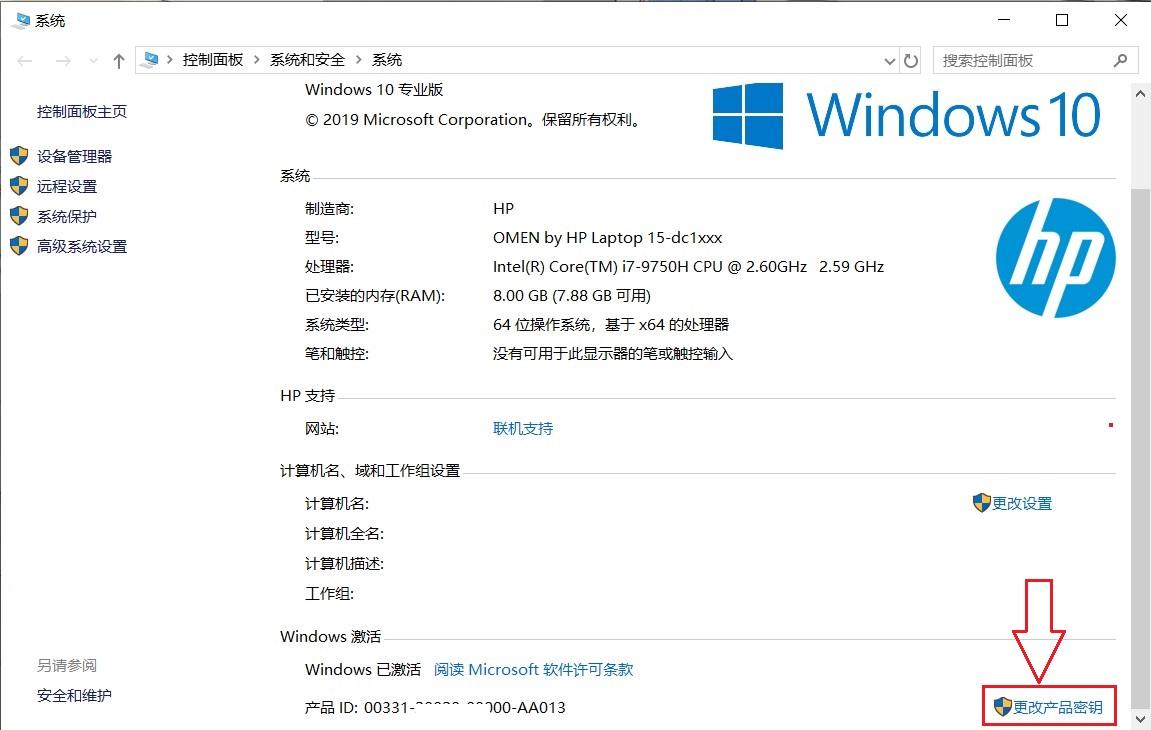Open 远程设置 from the sidebar
The image size is (1151, 730).
click(68, 187)
